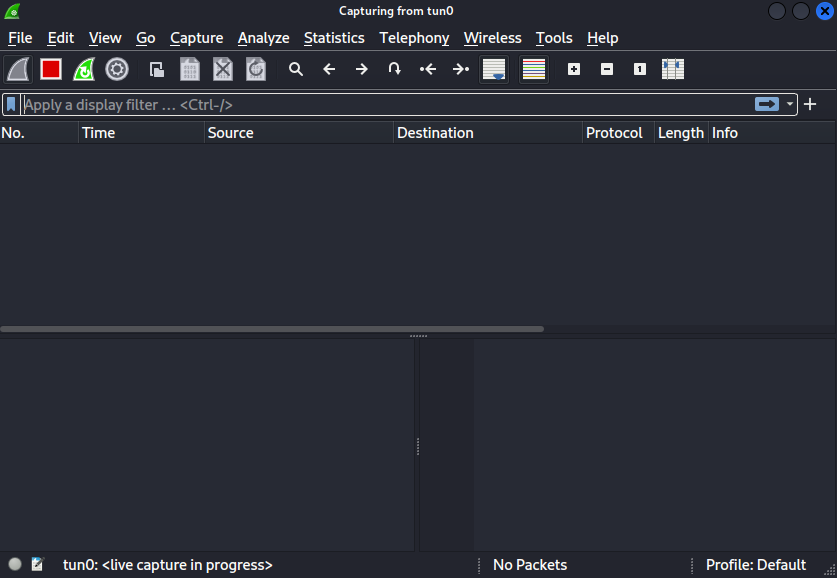Sort packets by Source column
The height and width of the screenshot is (578, 837).
[x=299, y=133]
